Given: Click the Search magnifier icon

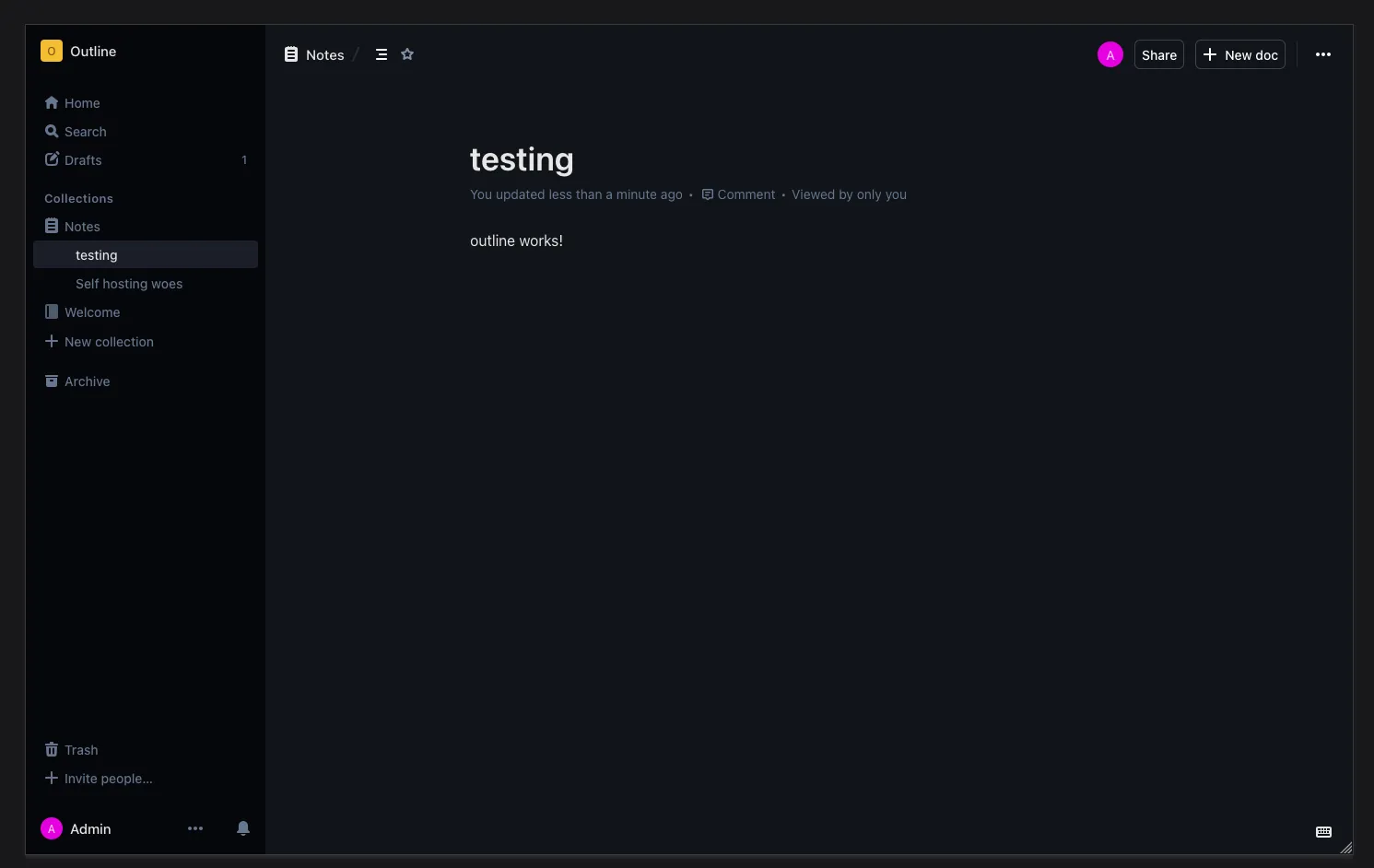Looking at the screenshot, I should pyautogui.click(x=52, y=131).
